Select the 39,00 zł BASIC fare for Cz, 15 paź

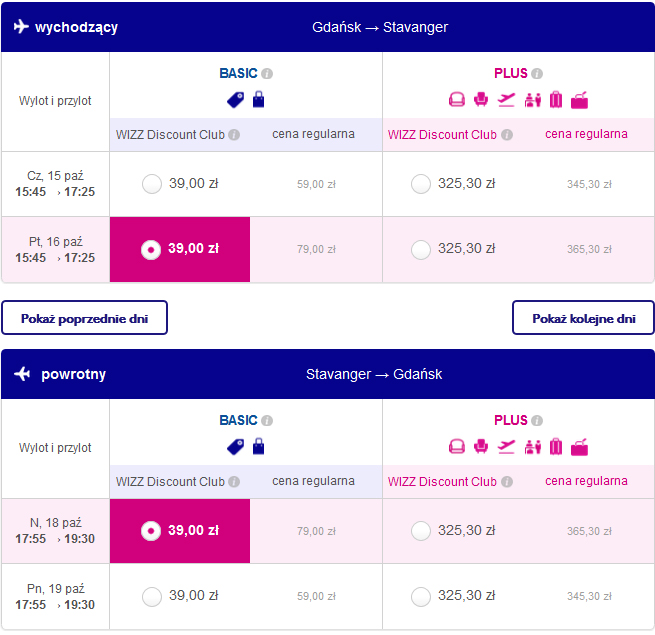click(152, 184)
